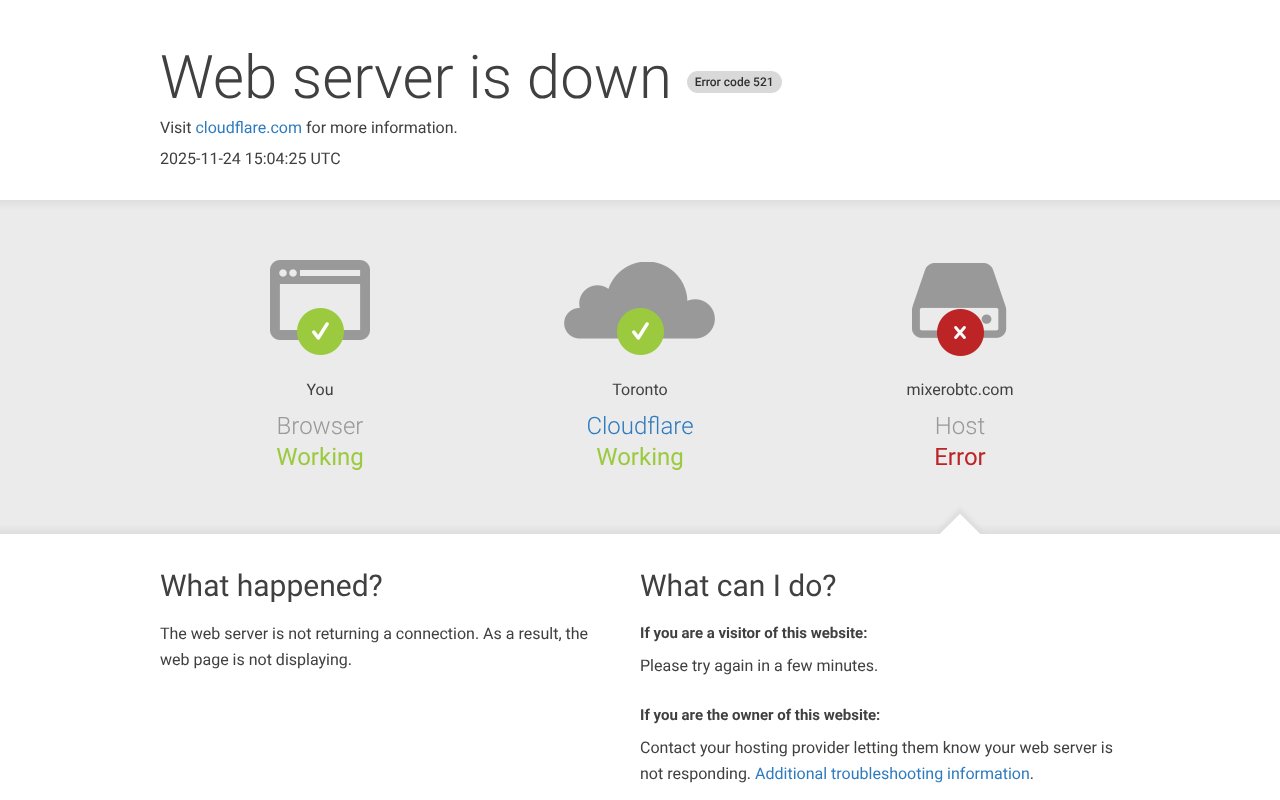Open the cloudflare.com link
The image size is (1280, 800).
248,127
